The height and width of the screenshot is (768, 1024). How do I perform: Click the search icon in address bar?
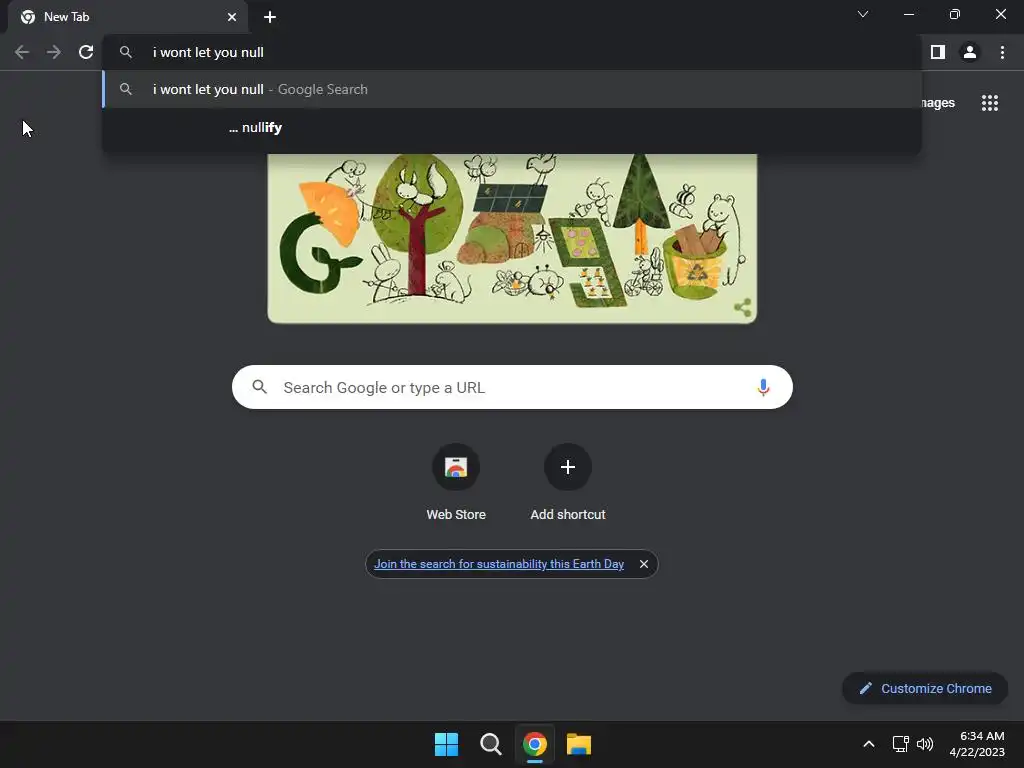126,52
